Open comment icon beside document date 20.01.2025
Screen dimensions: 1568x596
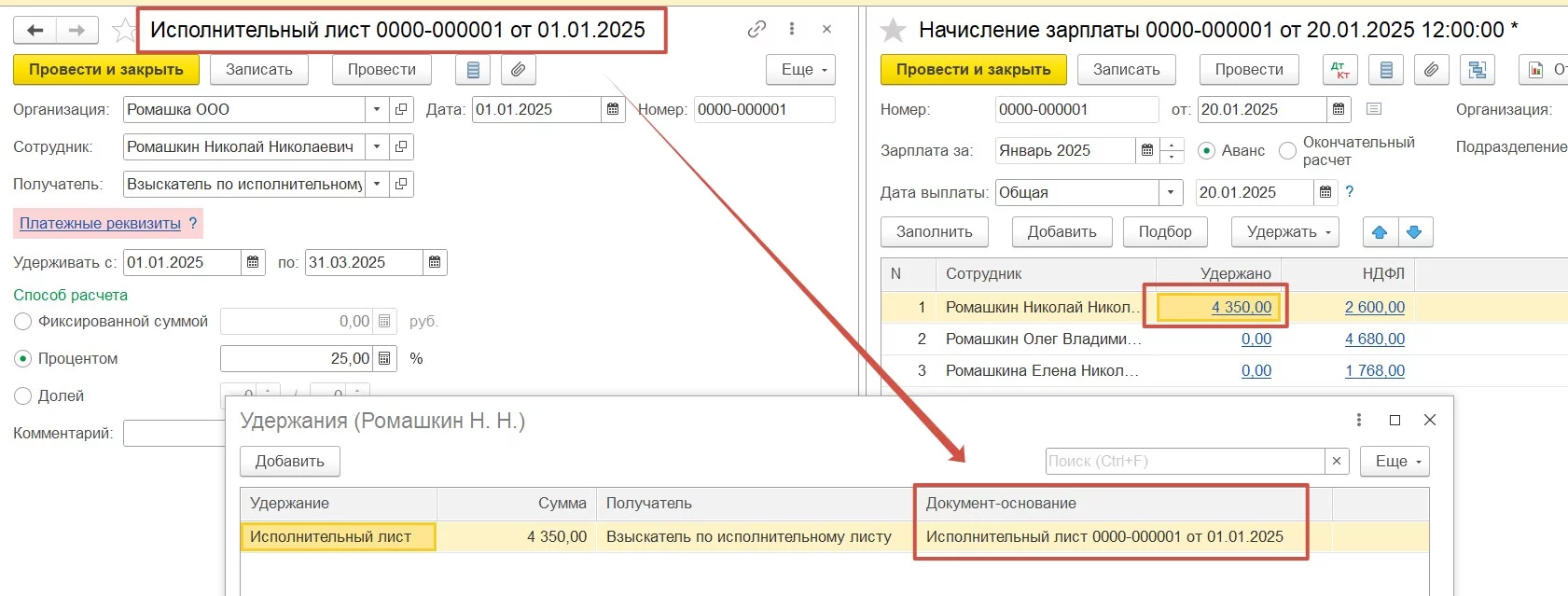pyautogui.click(x=1373, y=109)
